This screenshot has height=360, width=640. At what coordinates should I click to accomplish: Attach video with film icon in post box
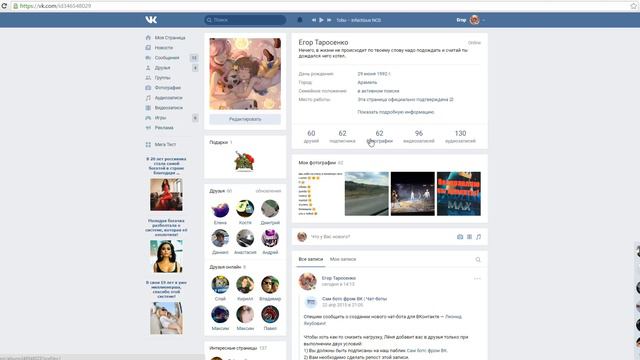pos(469,237)
